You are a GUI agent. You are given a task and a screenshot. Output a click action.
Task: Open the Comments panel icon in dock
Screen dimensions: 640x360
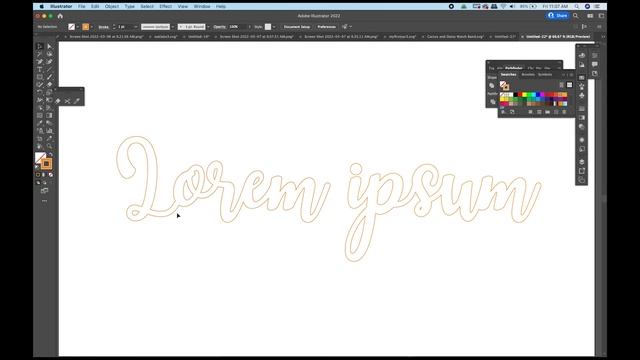[595, 64]
